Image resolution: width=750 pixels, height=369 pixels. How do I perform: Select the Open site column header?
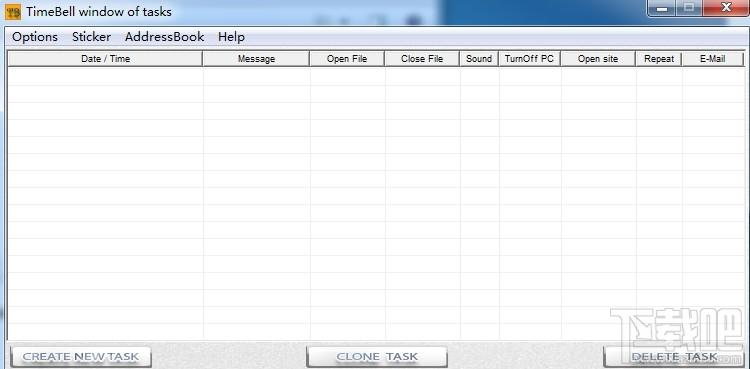point(598,59)
